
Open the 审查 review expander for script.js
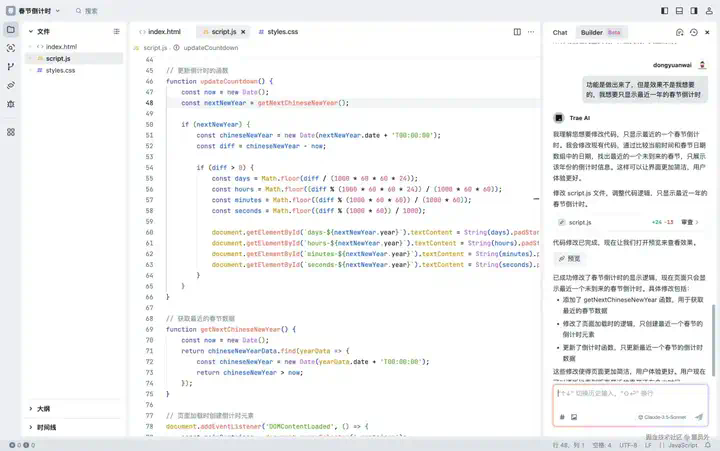click(690, 222)
